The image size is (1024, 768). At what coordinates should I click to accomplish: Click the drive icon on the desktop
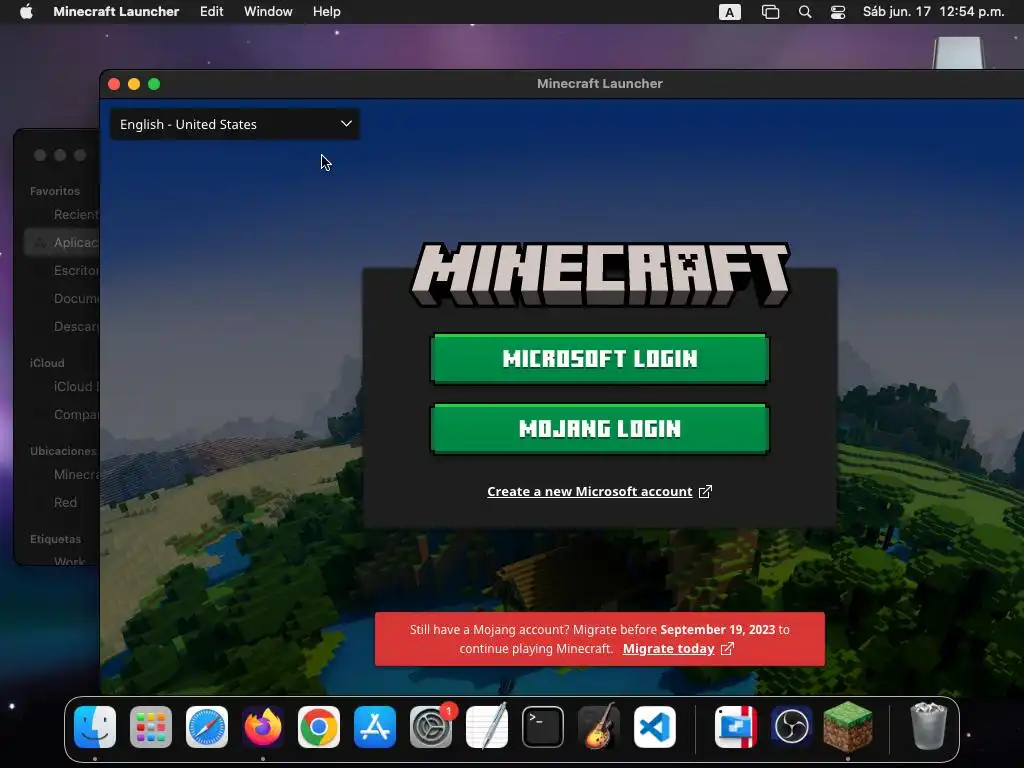coord(958,52)
